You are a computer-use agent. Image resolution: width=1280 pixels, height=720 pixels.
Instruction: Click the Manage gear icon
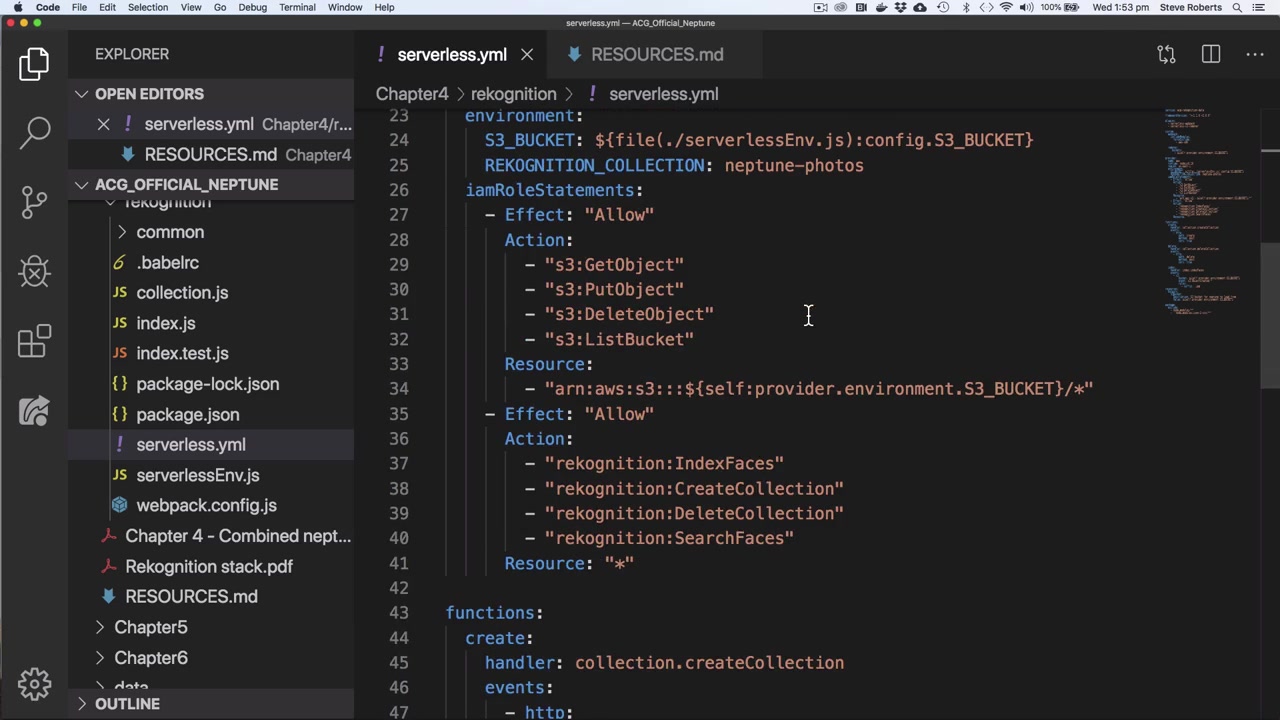coord(35,684)
